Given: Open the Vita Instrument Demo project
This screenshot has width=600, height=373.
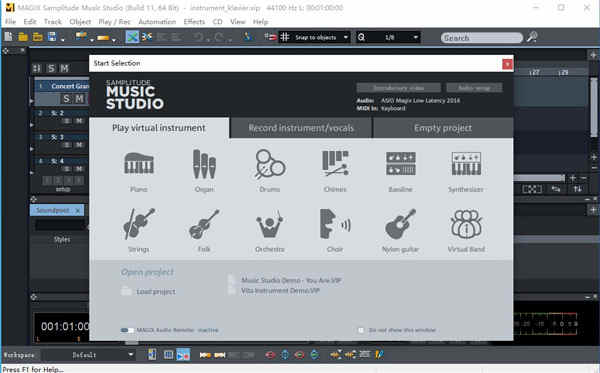Looking at the screenshot, I should coord(280,291).
